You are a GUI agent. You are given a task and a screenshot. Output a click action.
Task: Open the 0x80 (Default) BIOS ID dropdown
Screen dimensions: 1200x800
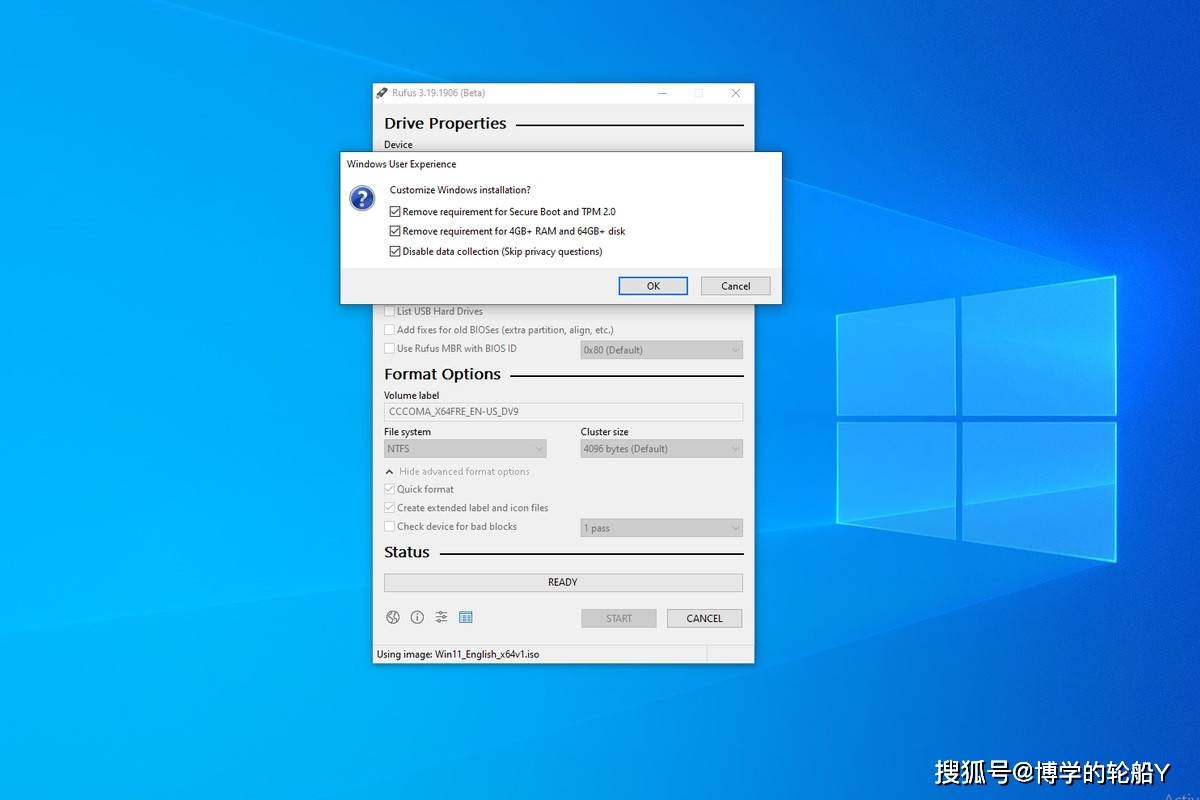662,350
